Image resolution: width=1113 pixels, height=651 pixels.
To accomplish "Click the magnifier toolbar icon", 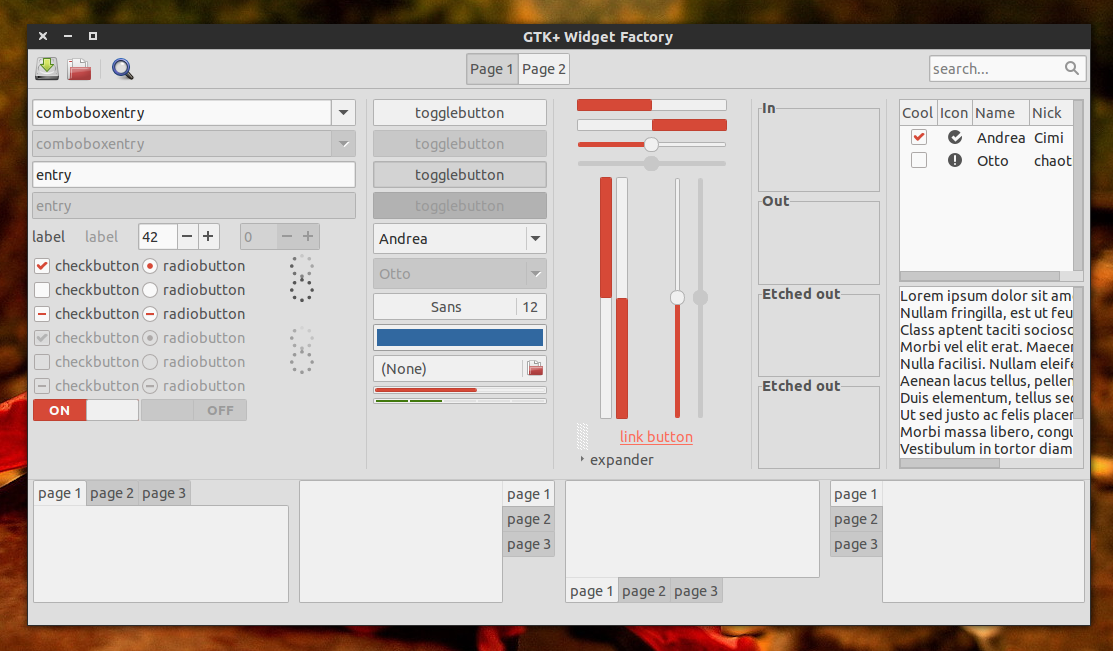I will [x=122, y=69].
